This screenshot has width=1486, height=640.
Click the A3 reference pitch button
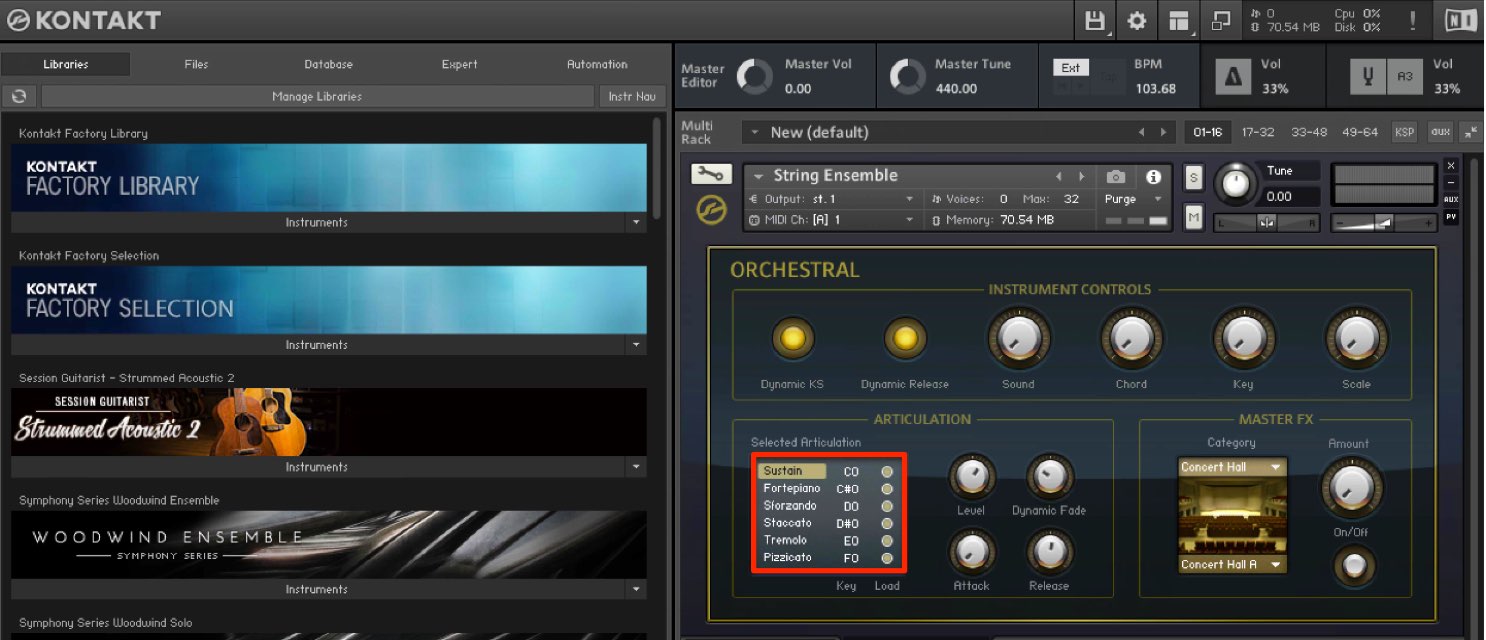pyautogui.click(x=1405, y=76)
